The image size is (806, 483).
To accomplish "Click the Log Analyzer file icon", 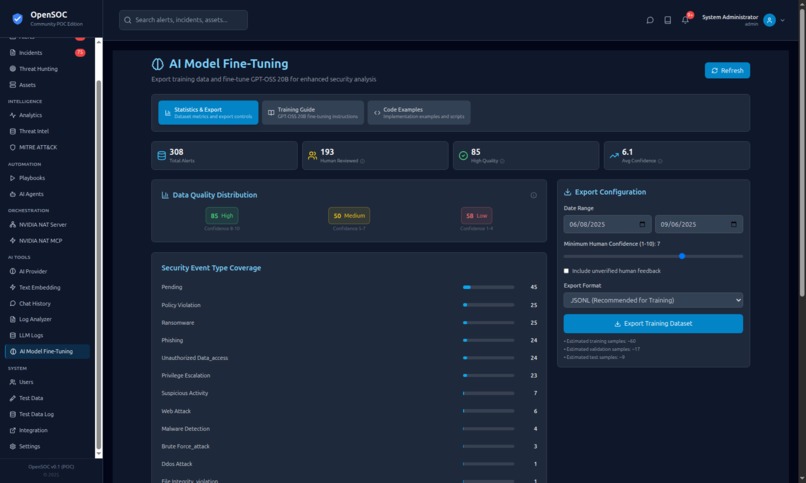I will pyautogui.click(x=12, y=319).
